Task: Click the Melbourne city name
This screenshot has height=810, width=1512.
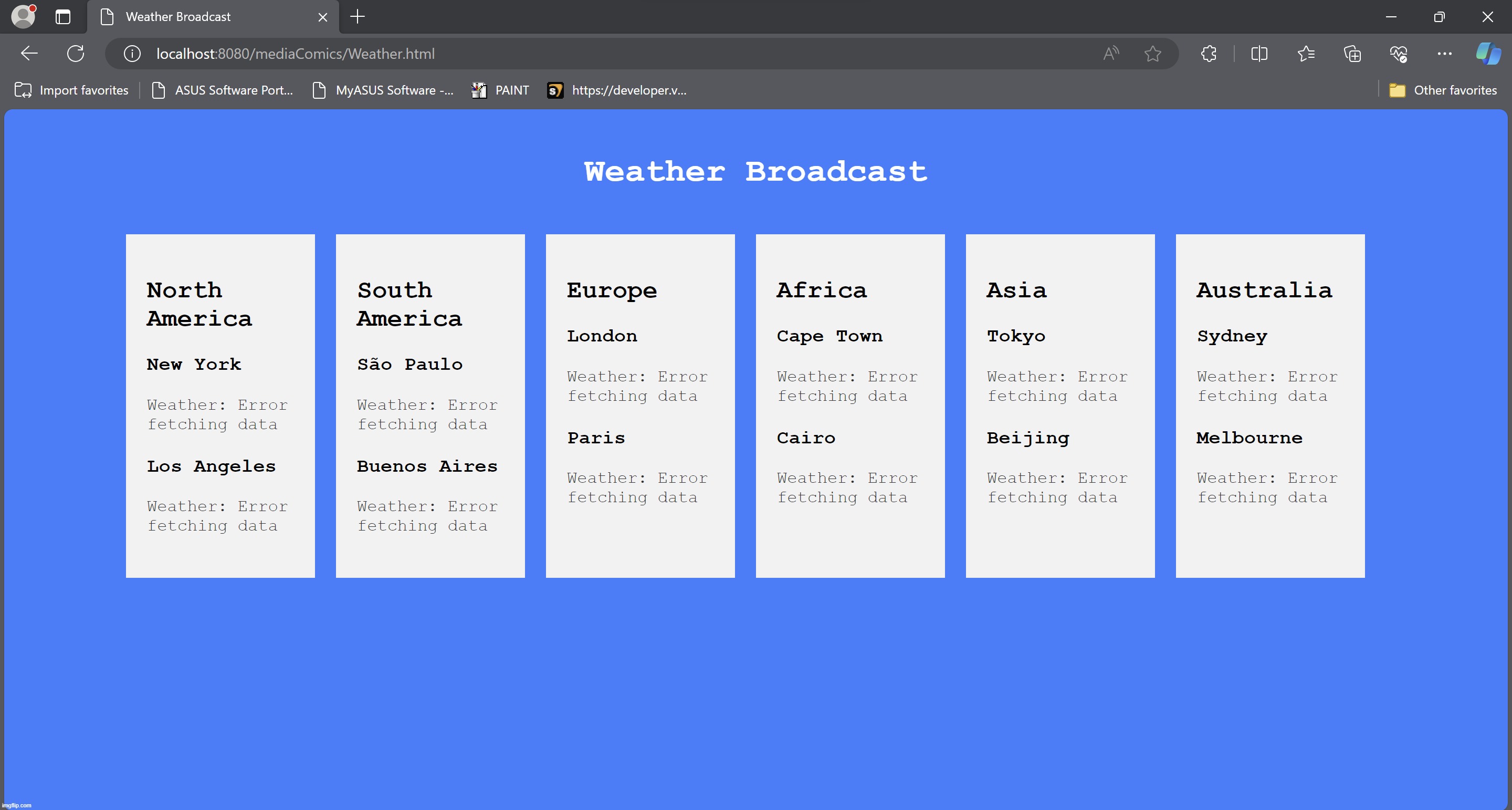Action: click(1249, 438)
